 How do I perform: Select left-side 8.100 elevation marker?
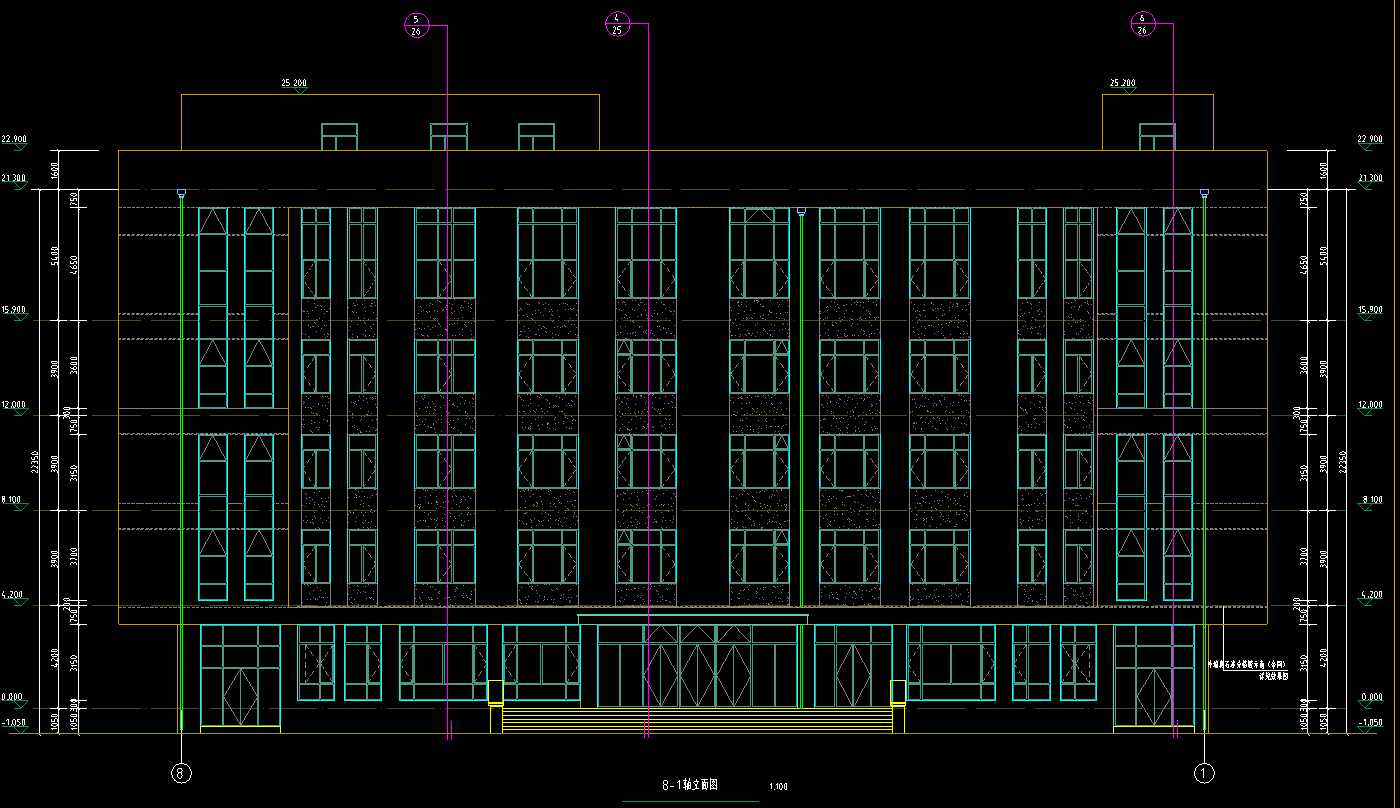tap(13, 500)
